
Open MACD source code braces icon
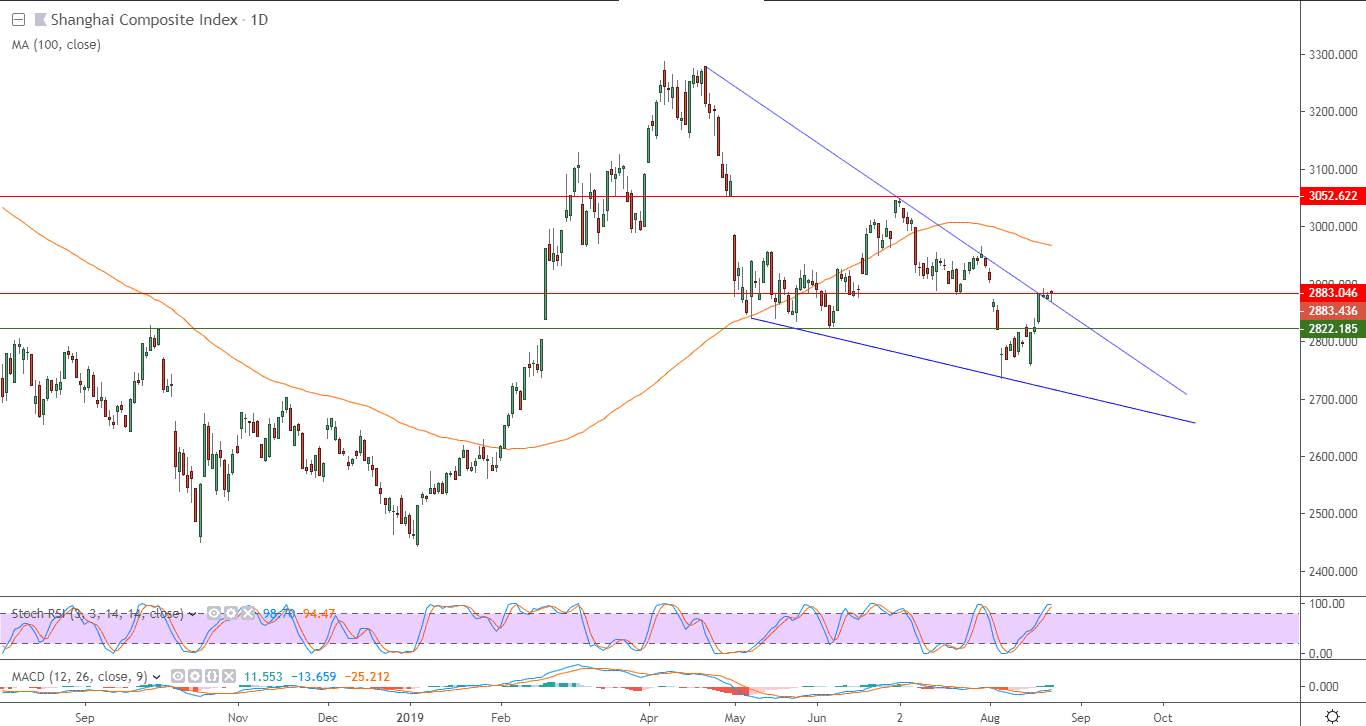pos(212,677)
